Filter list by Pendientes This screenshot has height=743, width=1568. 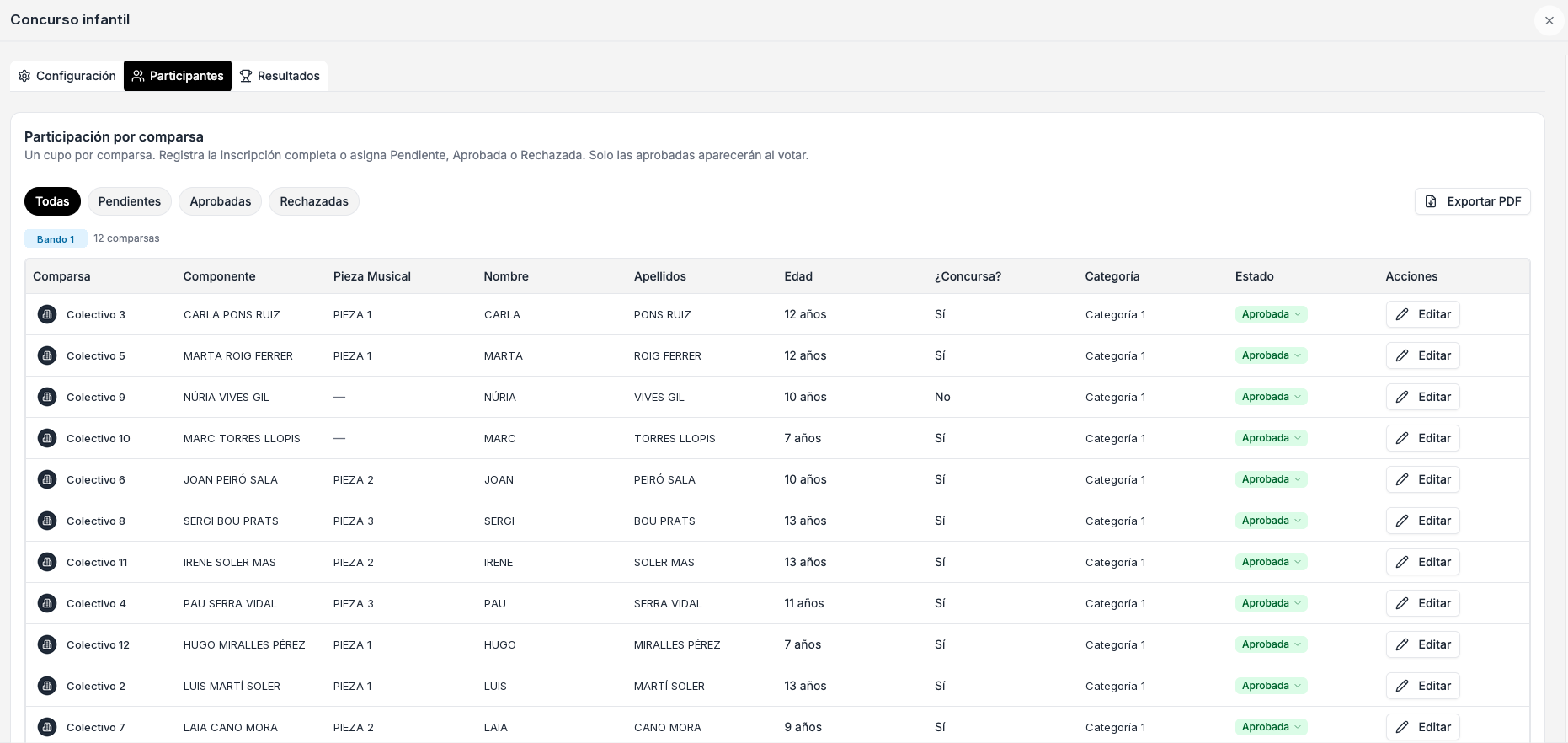point(130,201)
